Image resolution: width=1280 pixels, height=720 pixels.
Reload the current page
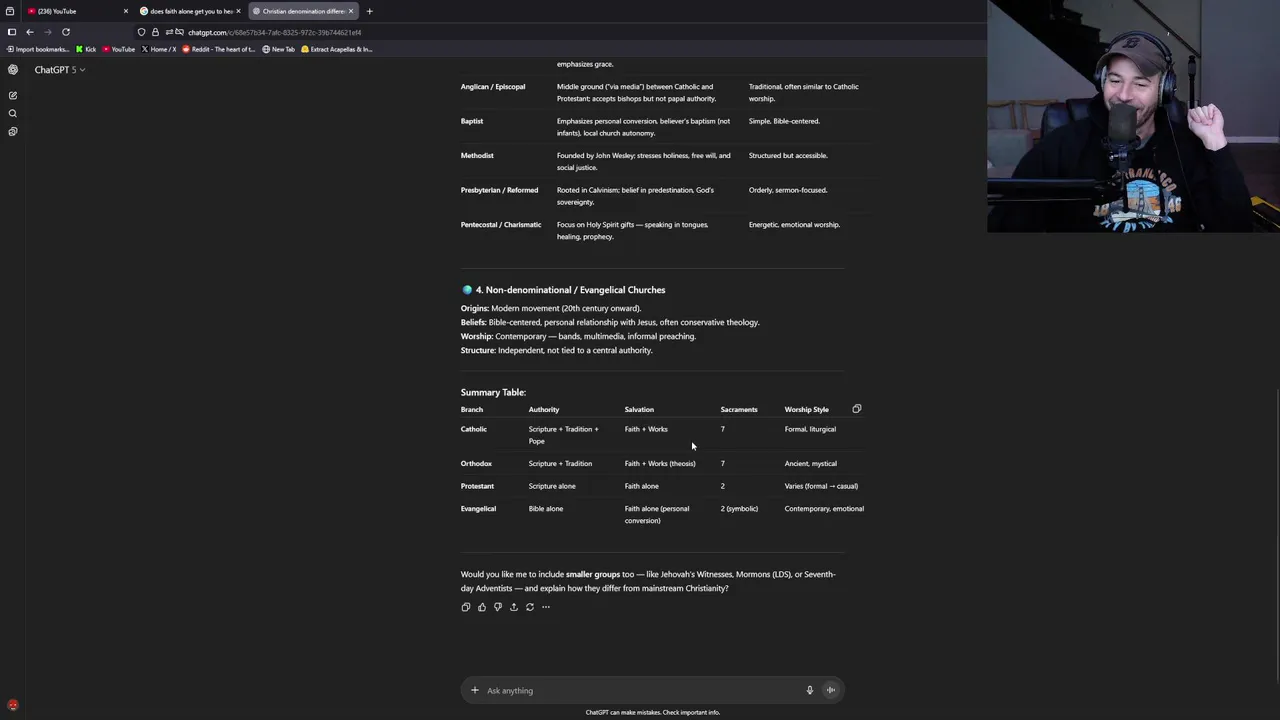tap(66, 32)
